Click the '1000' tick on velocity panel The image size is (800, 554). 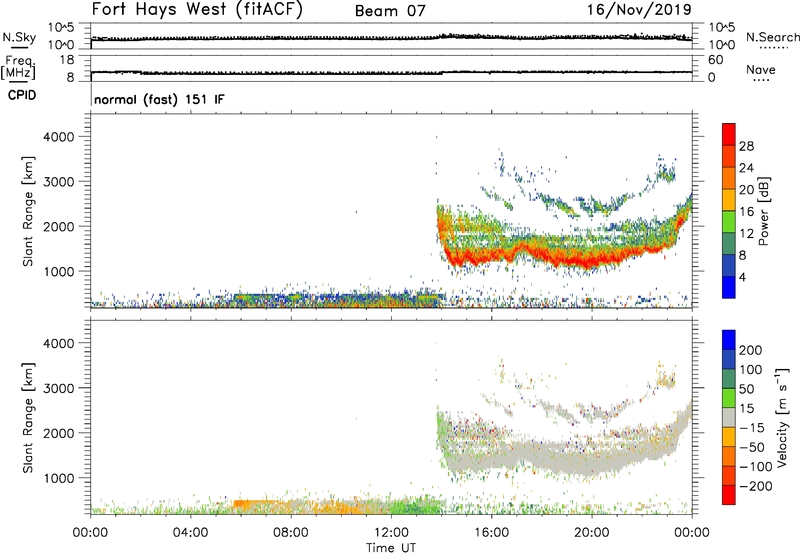(x=58, y=478)
